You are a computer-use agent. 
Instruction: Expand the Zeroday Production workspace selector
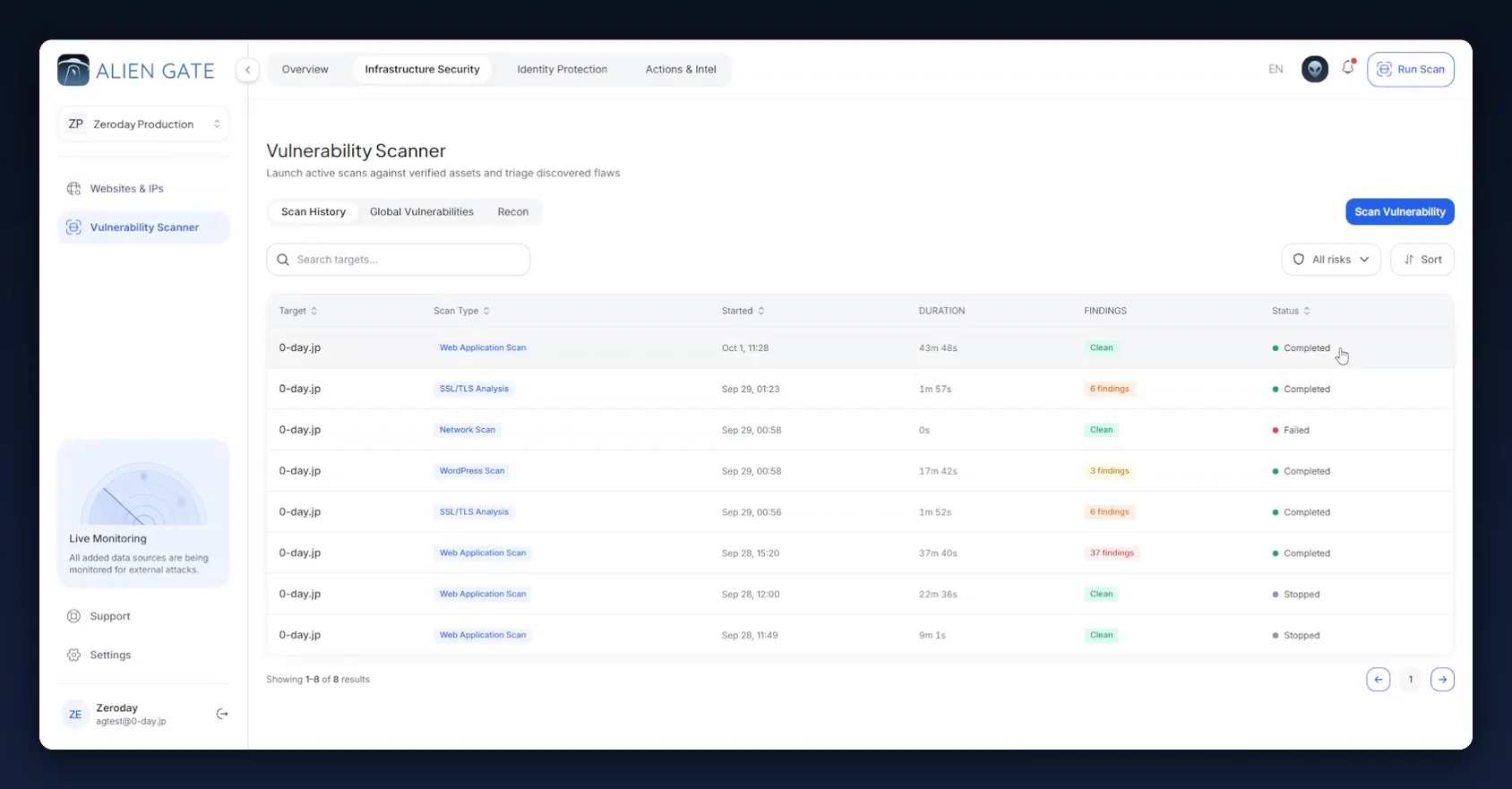pyautogui.click(x=143, y=124)
